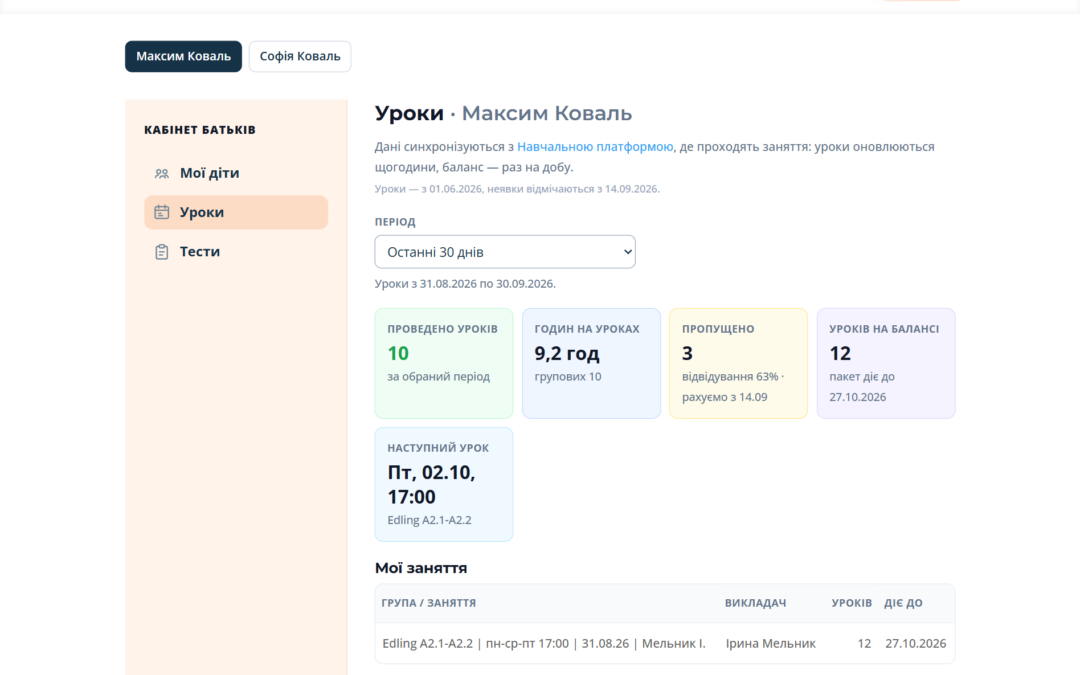This screenshot has width=1080, height=675.
Task: Click the clipboard icon beside Тести
Action: [162, 252]
